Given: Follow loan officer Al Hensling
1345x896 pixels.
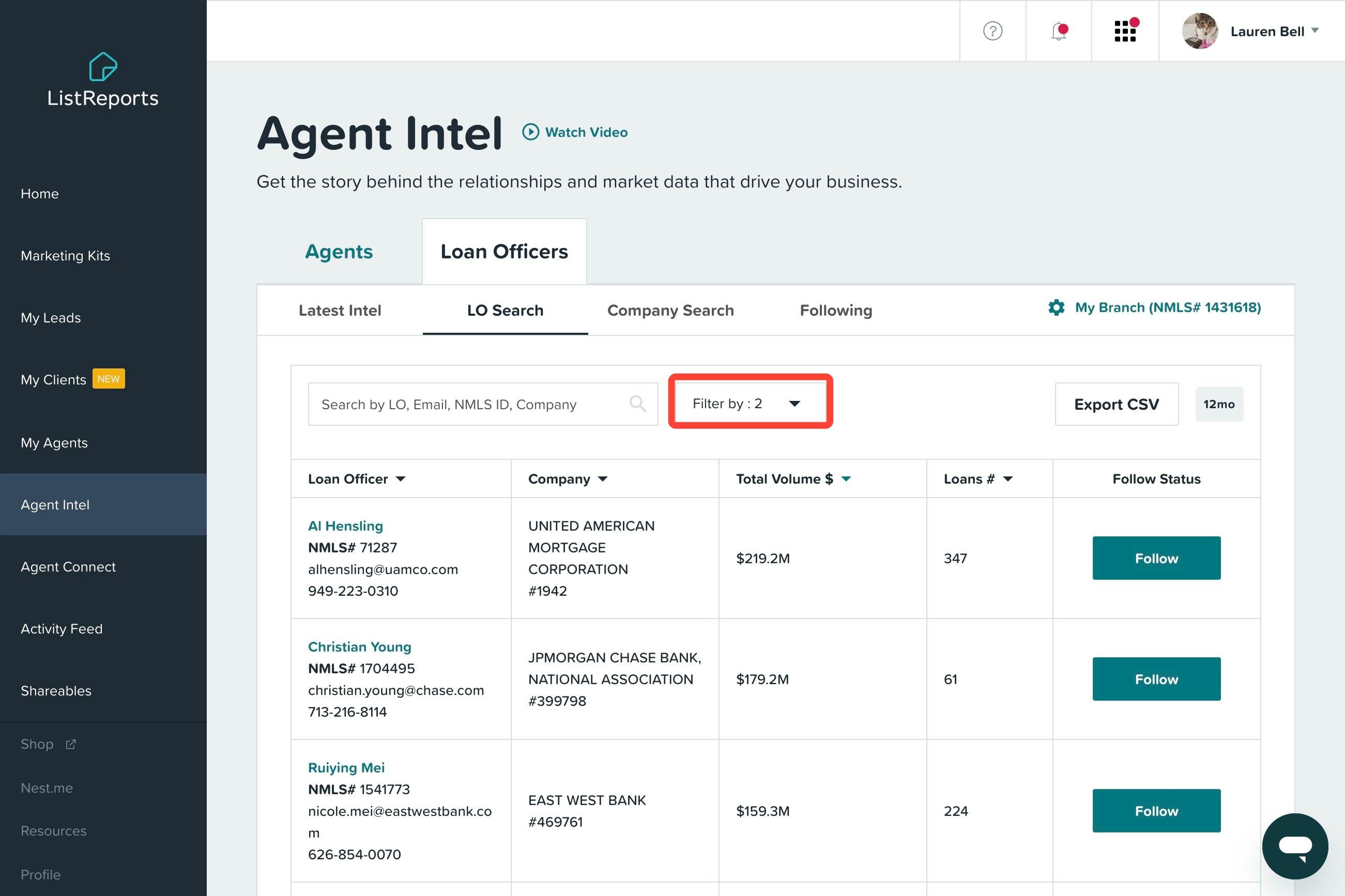Looking at the screenshot, I should click(1156, 558).
